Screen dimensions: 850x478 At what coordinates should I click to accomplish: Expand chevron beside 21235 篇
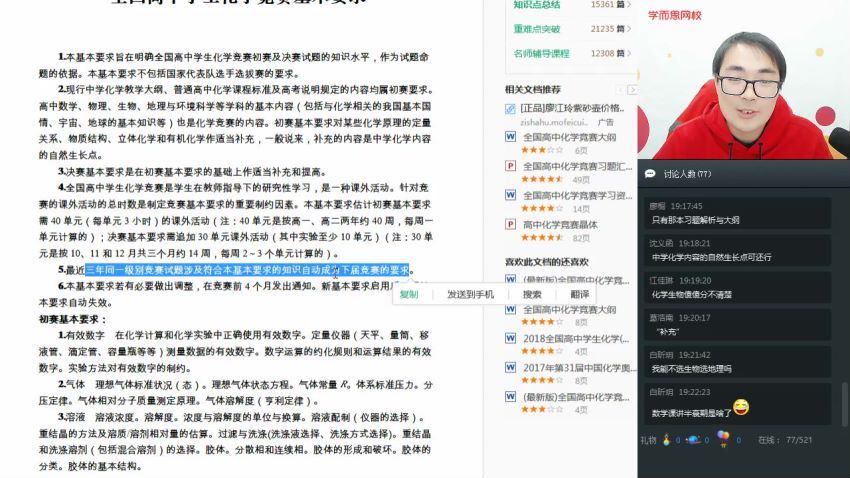click(x=629, y=29)
